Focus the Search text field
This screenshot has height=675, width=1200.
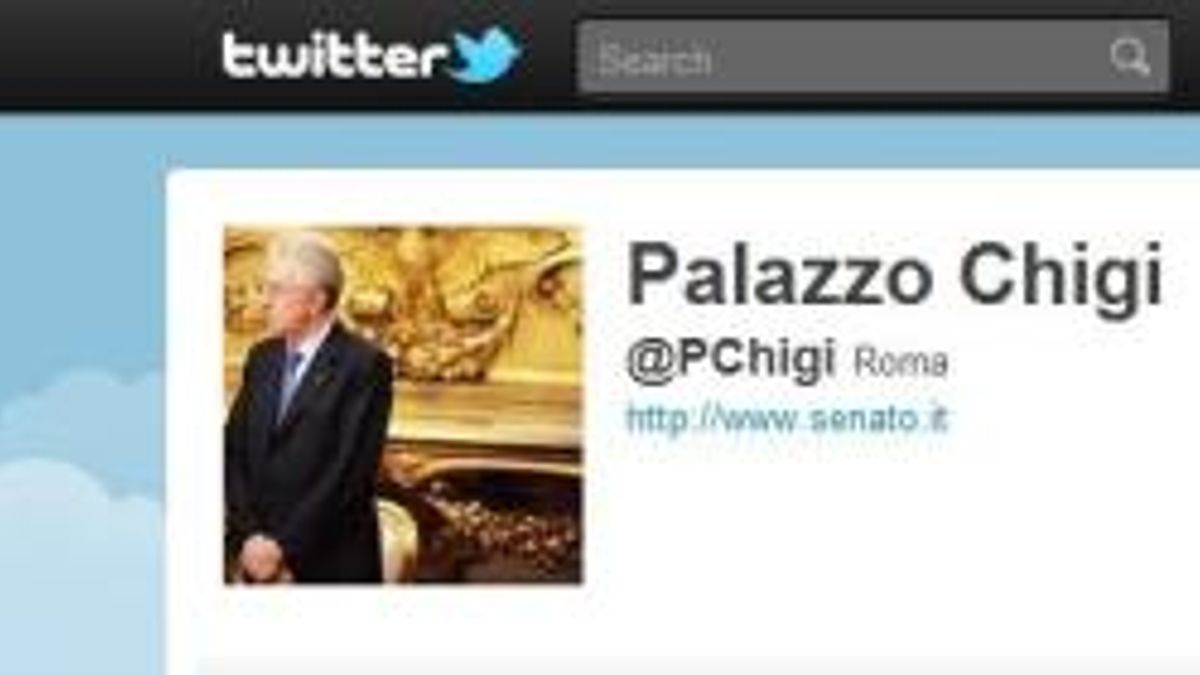[872, 57]
